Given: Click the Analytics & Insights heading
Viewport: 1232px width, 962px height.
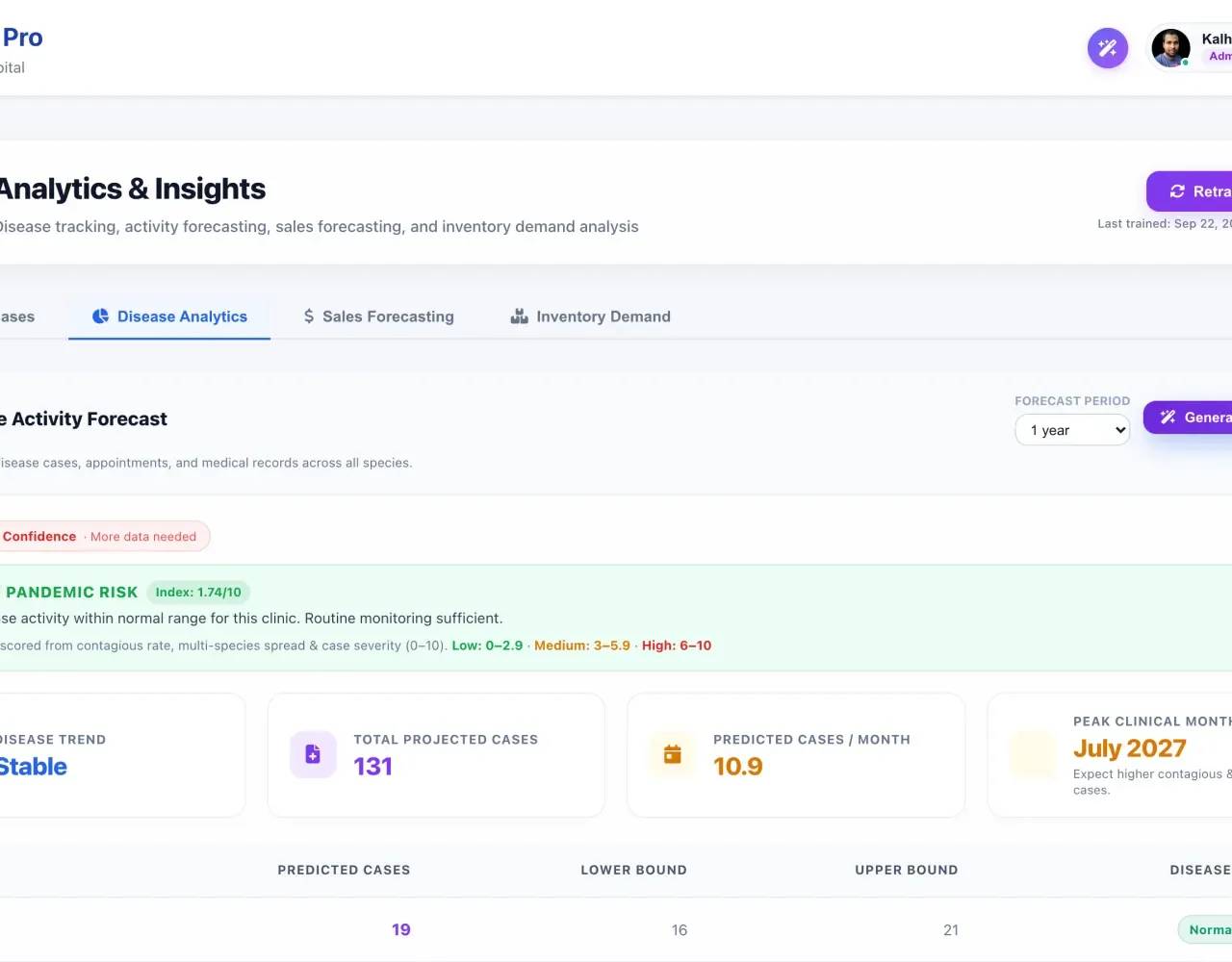Looking at the screenshot, I should coord(131,189).
